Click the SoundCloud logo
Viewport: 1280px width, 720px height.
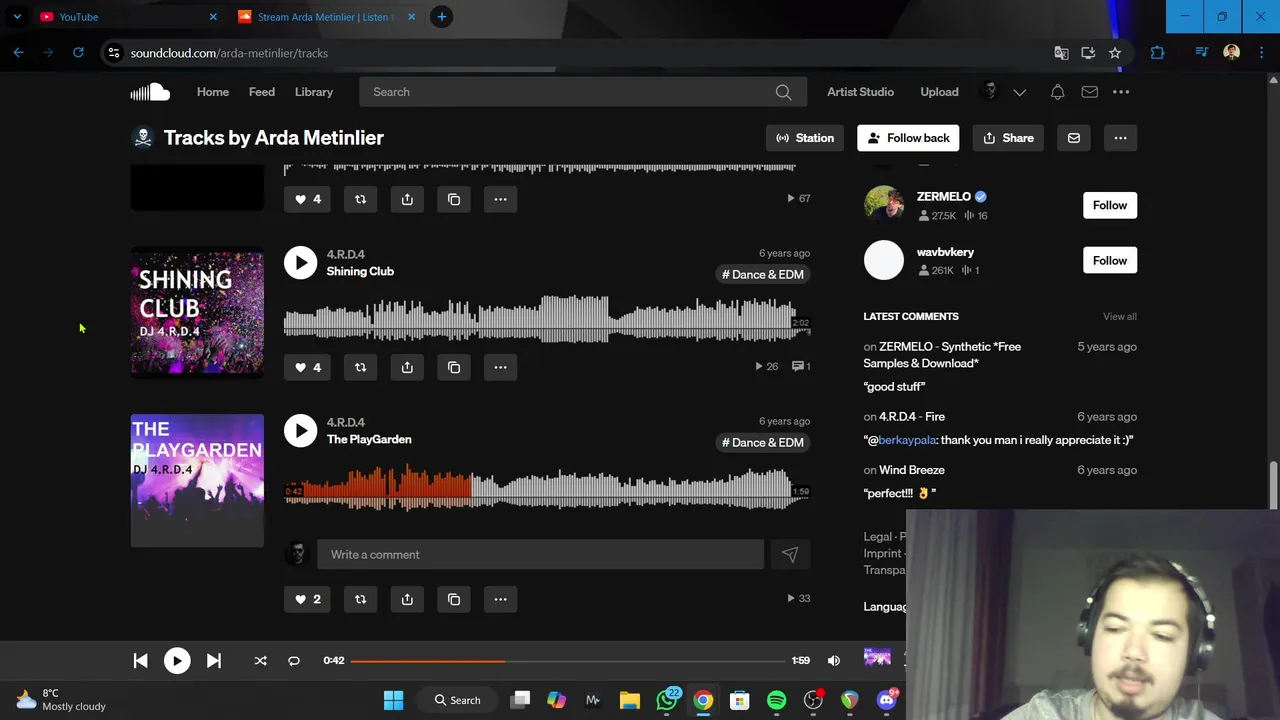point(150,92)
